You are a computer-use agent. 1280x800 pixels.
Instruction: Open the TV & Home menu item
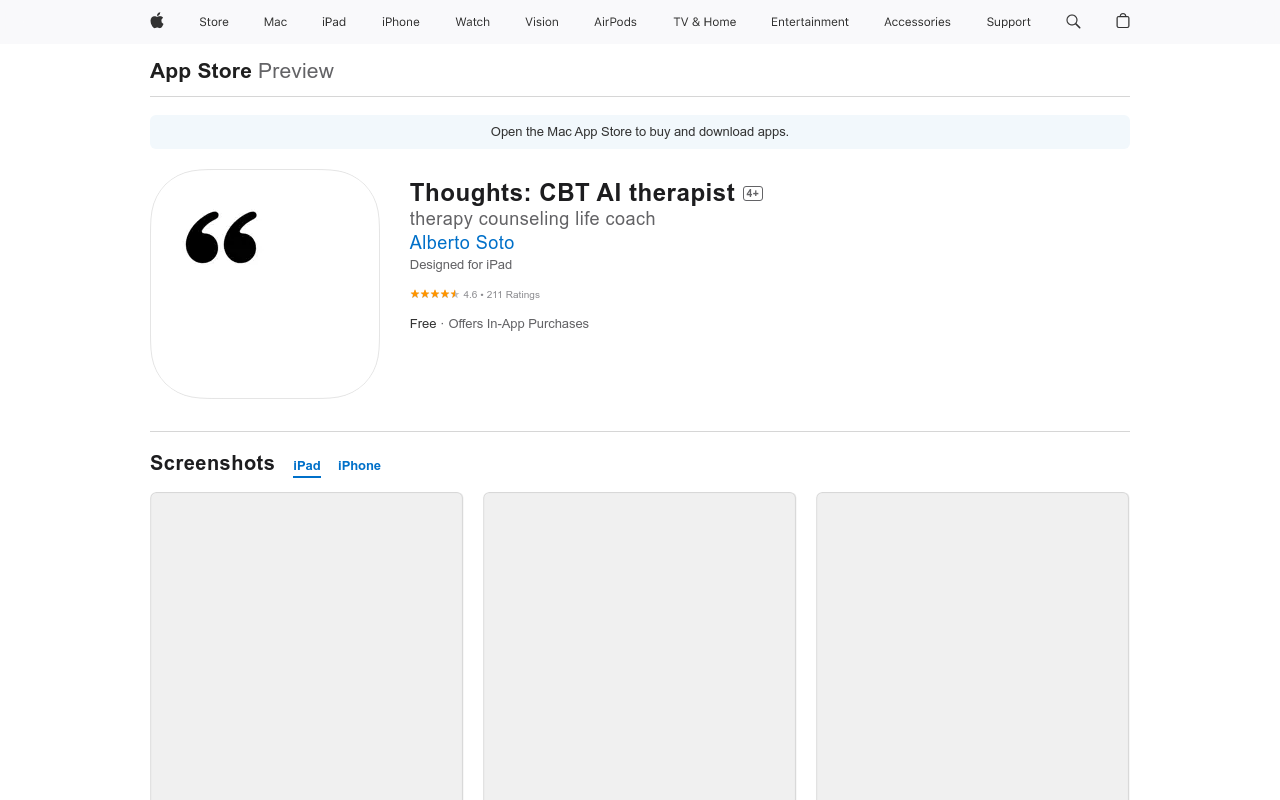tap(705, 22)
